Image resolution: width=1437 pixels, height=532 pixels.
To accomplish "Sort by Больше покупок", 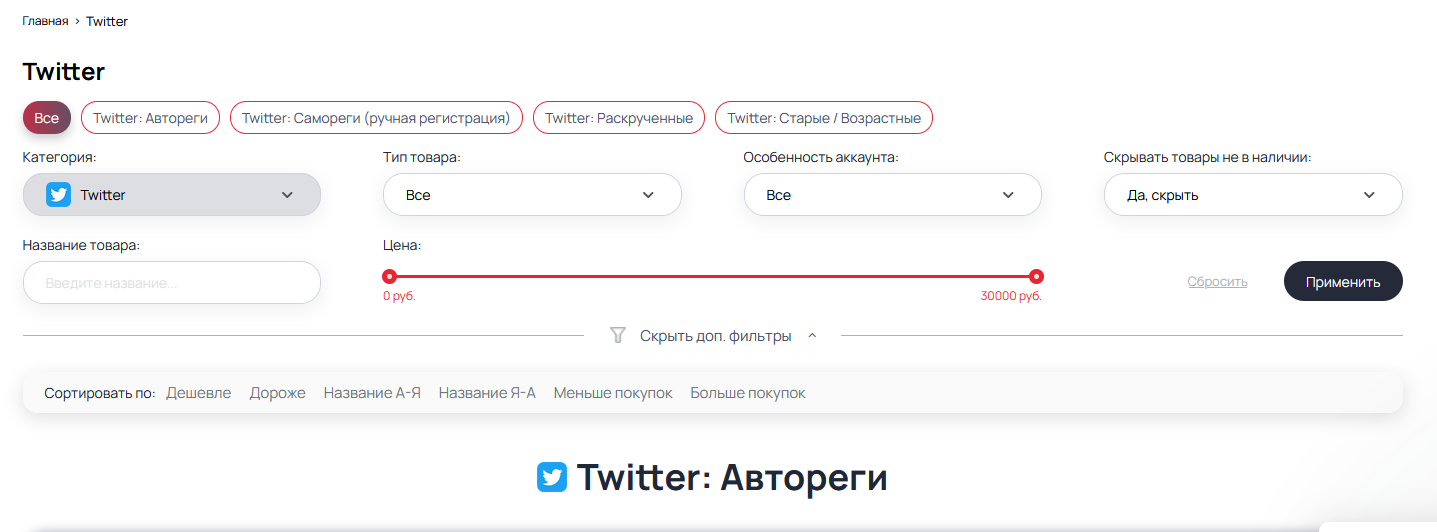I will coord(747,393).
